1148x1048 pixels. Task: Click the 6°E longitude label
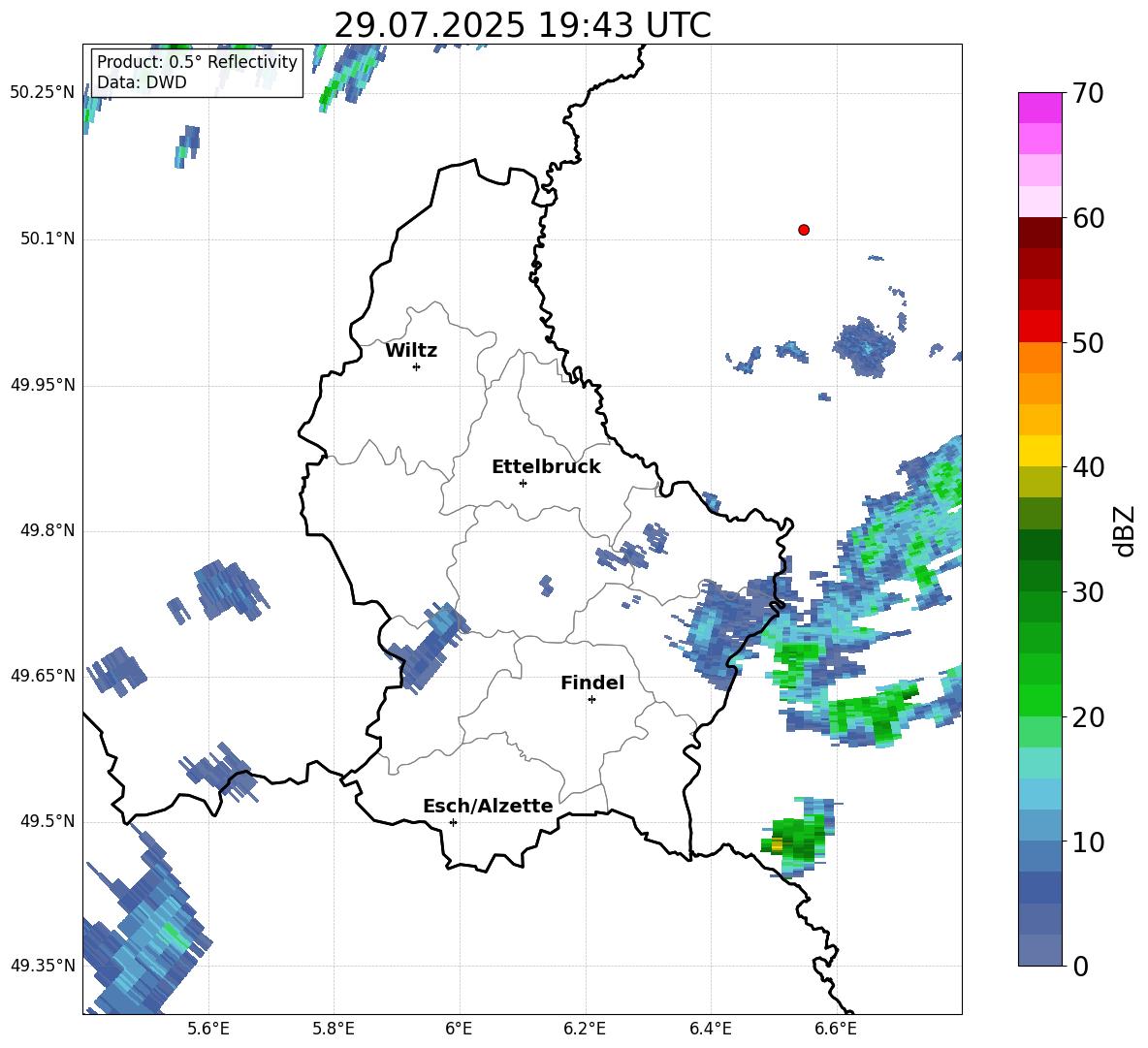459,1029
